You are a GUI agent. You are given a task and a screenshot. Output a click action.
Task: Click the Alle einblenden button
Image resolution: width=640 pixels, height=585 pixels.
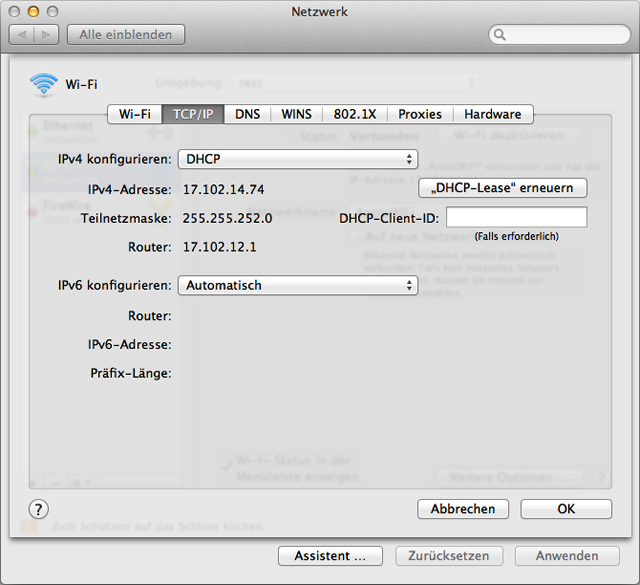click(126, 35)
